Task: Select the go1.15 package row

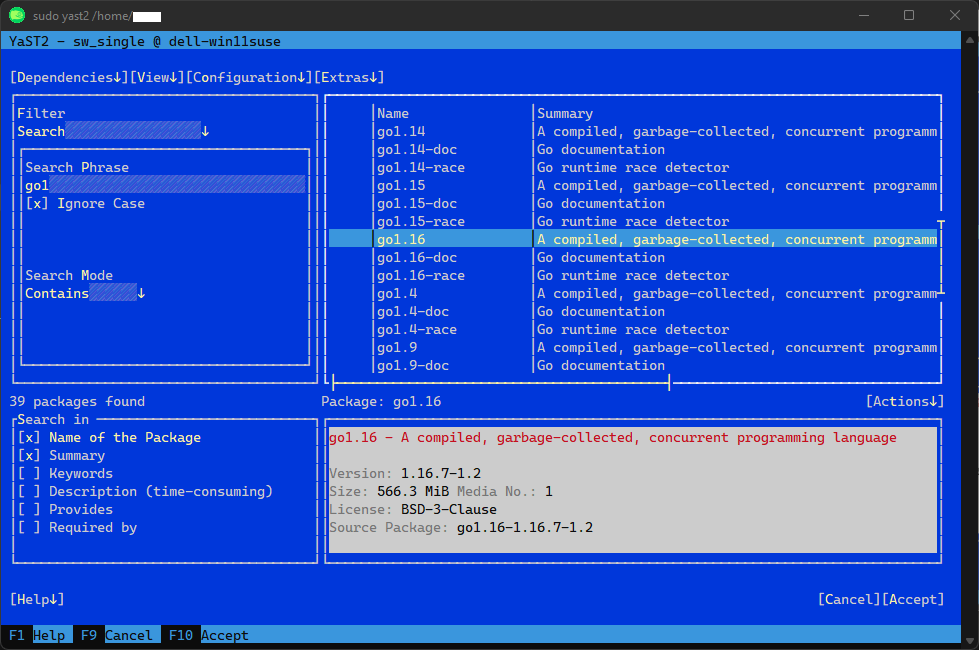Action: (x=633, y=185)
